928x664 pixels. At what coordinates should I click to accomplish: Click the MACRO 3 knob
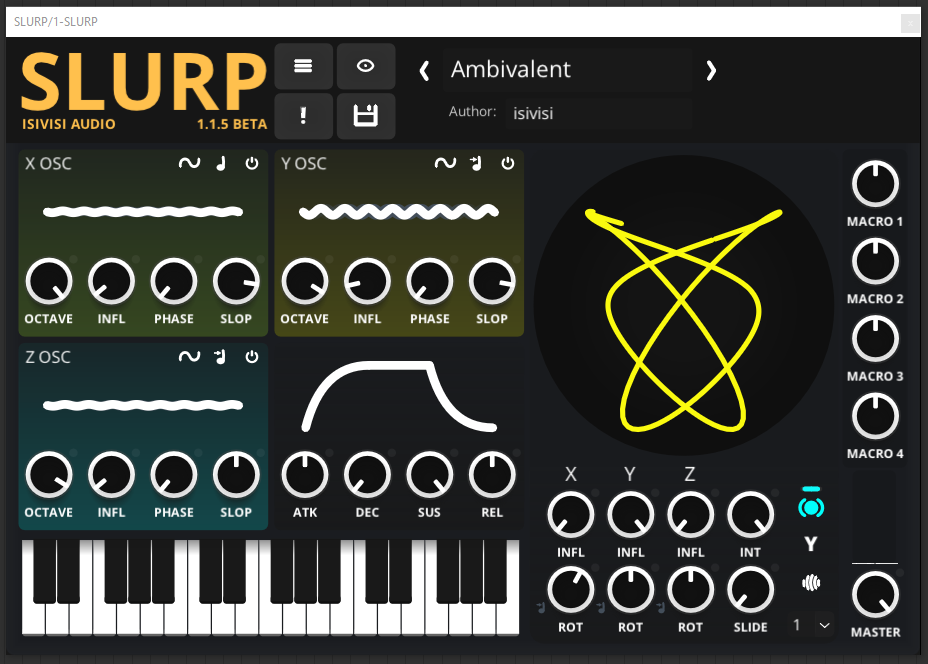click(x=875, y=339)
